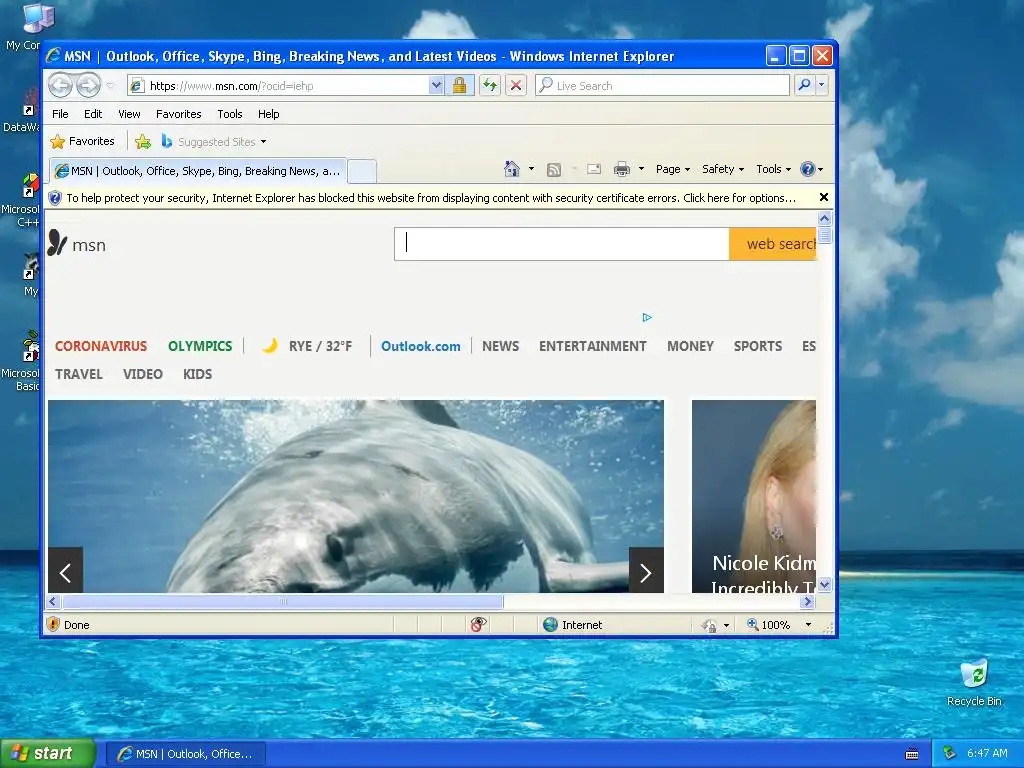Open the View menu
Viewport: 1024px width, 768px height.
tap(129, 114)
